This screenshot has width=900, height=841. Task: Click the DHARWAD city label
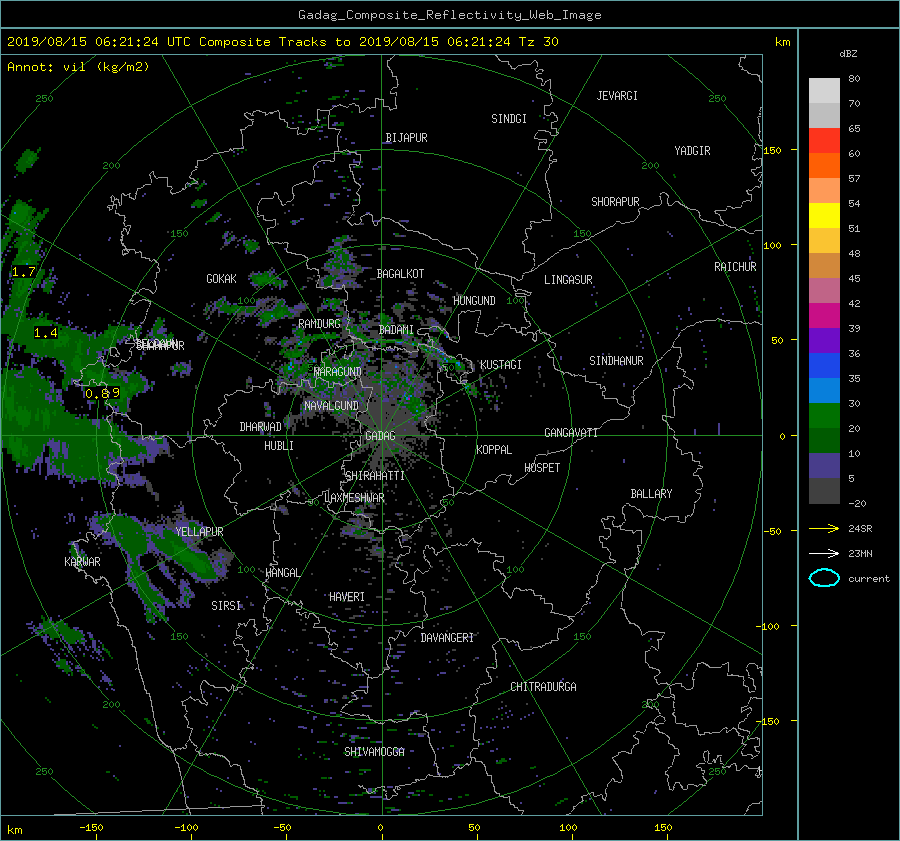(260, 427)
